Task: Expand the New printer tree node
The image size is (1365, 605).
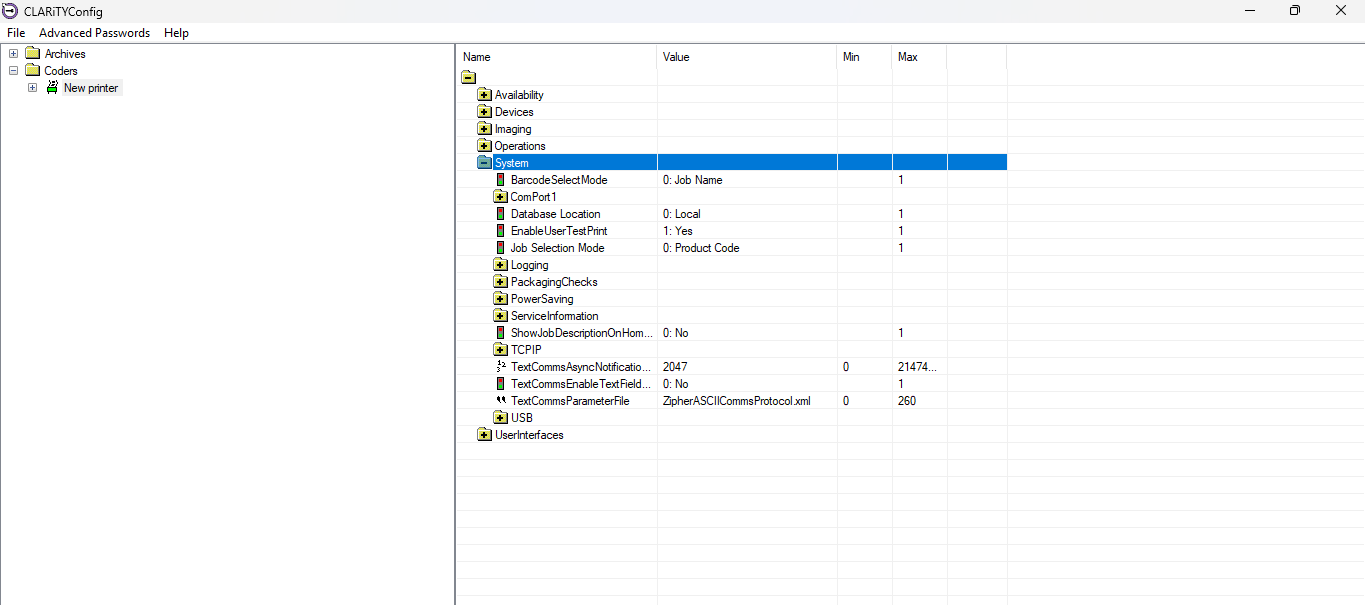Action: [32, 88]
